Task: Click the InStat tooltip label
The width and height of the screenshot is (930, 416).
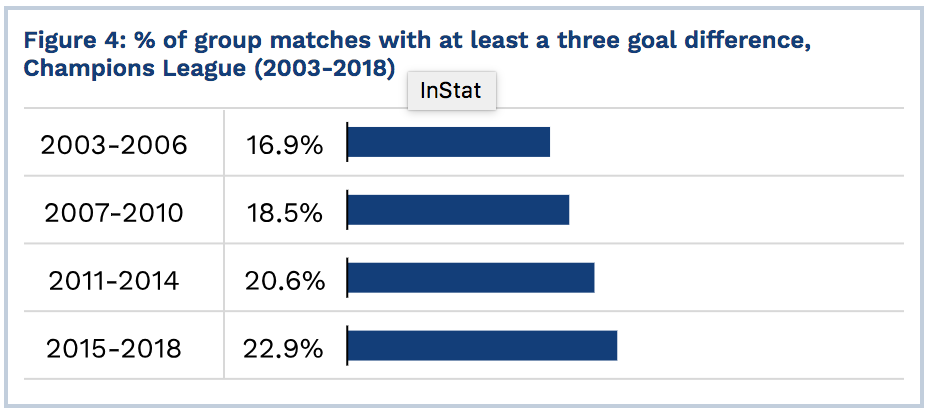Action: pyautogui.click(x=451, y=91)
